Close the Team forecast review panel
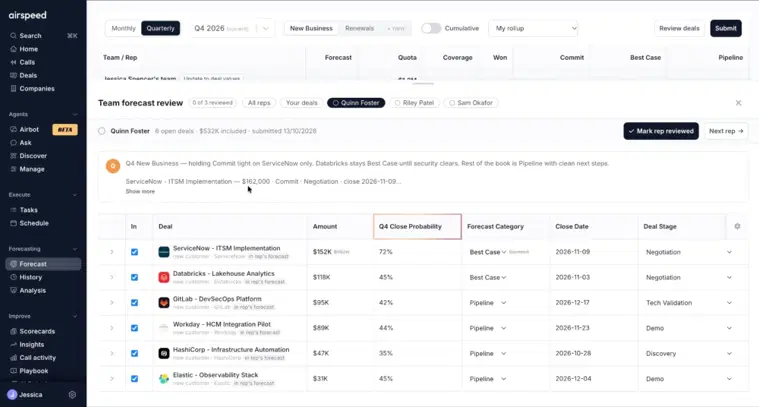The height and width of the screenshot is (407, 759). pos(738,103)
